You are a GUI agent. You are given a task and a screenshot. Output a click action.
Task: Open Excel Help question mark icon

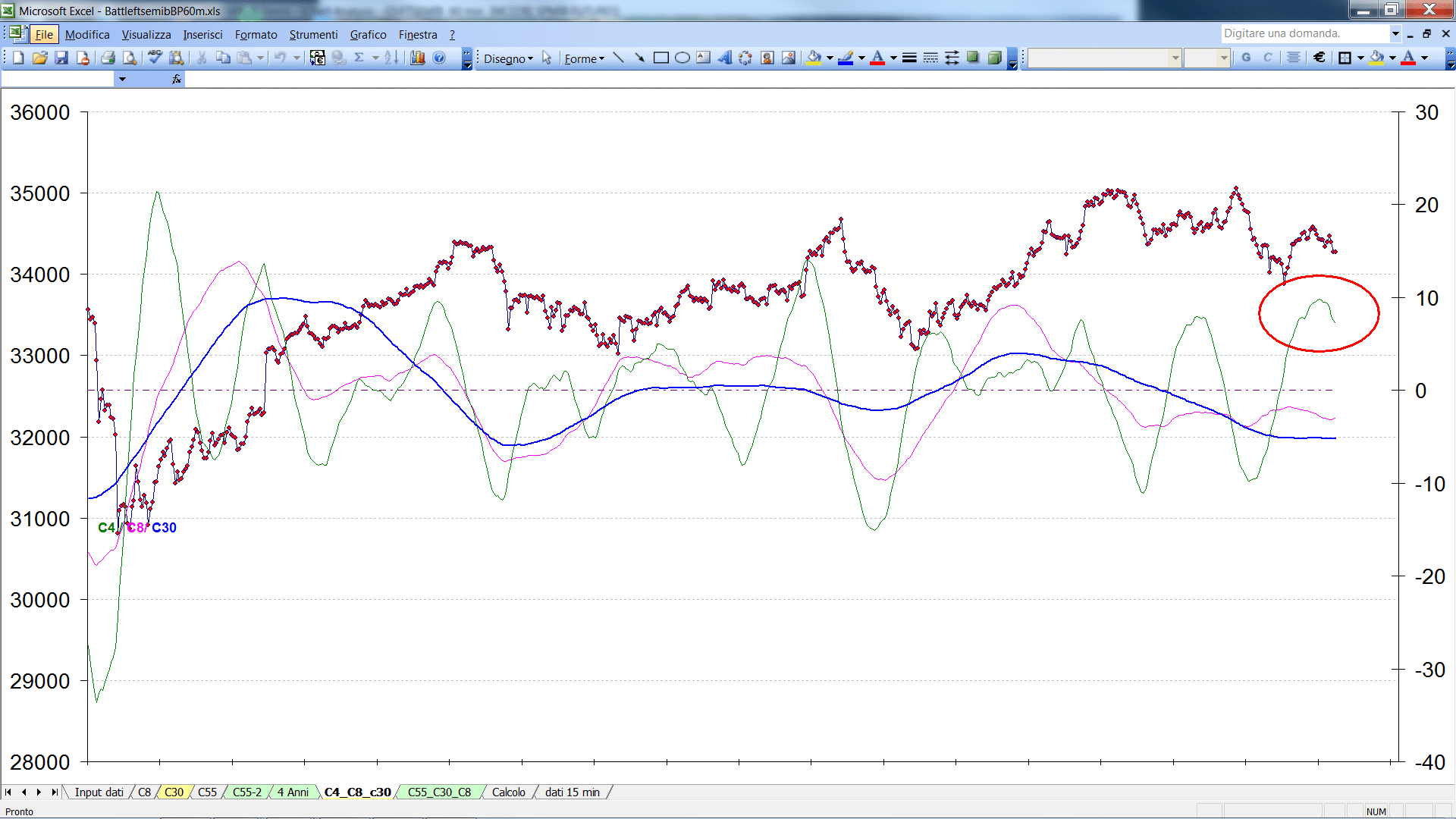point(439,58)
